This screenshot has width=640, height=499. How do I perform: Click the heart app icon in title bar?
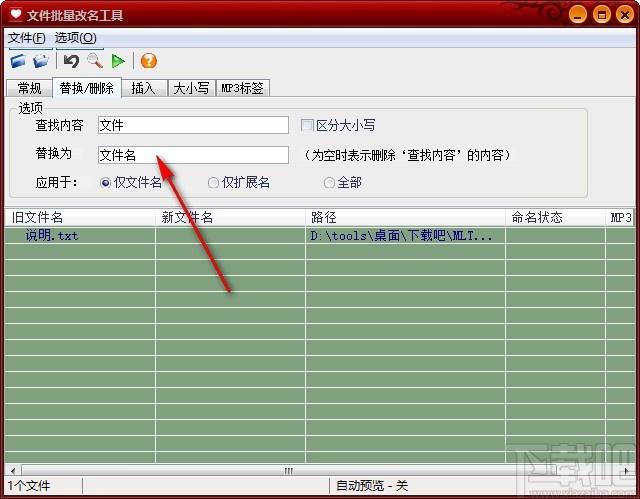(16, 15)
